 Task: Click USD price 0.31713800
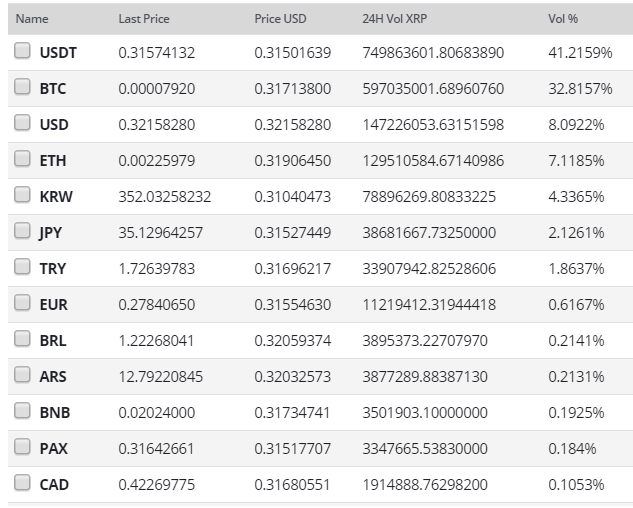point(293,89)
